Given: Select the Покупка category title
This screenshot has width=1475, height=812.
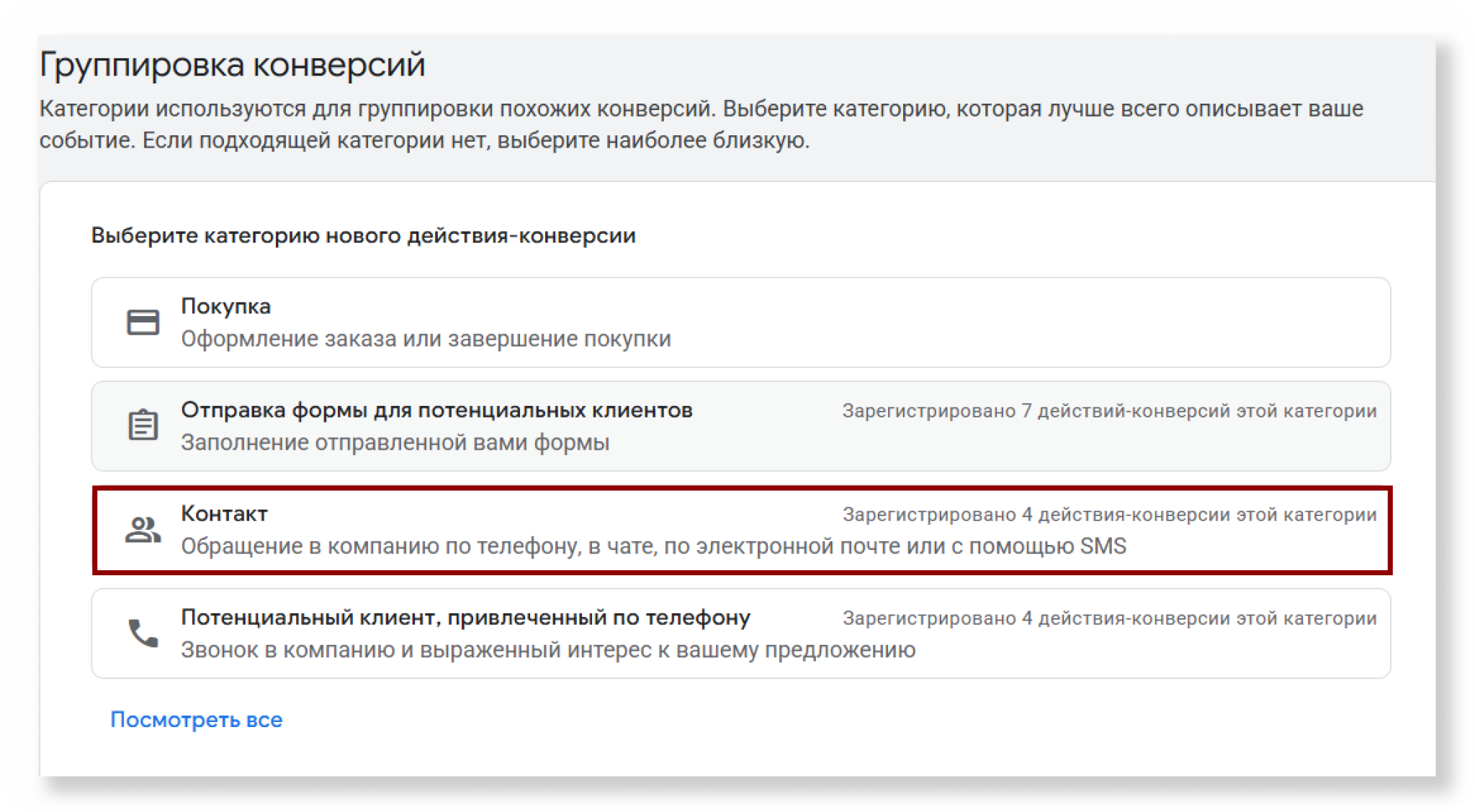Looking at the screenshot, I should 225,306.
